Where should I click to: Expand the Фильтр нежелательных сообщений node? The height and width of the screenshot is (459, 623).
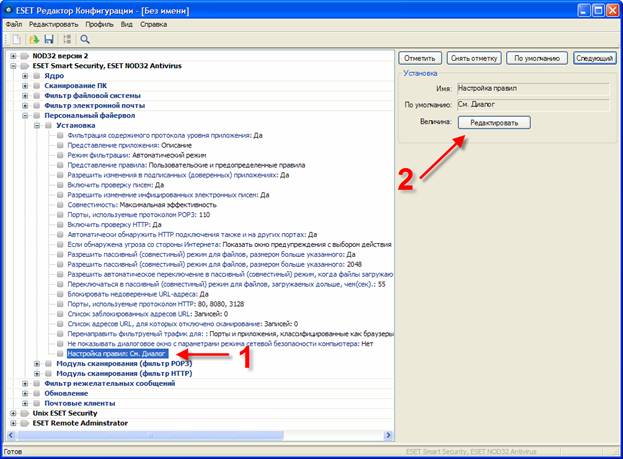coord(25,383)
